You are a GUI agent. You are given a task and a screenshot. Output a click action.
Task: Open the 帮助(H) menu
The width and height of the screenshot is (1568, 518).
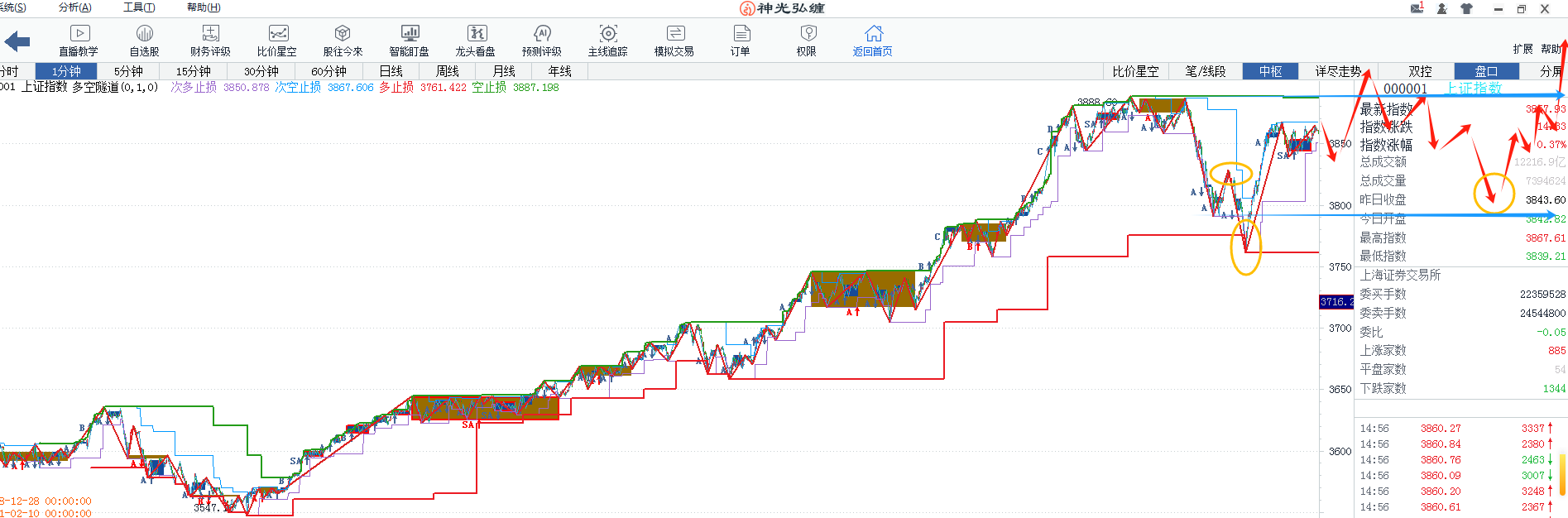(x=204, y=7)
